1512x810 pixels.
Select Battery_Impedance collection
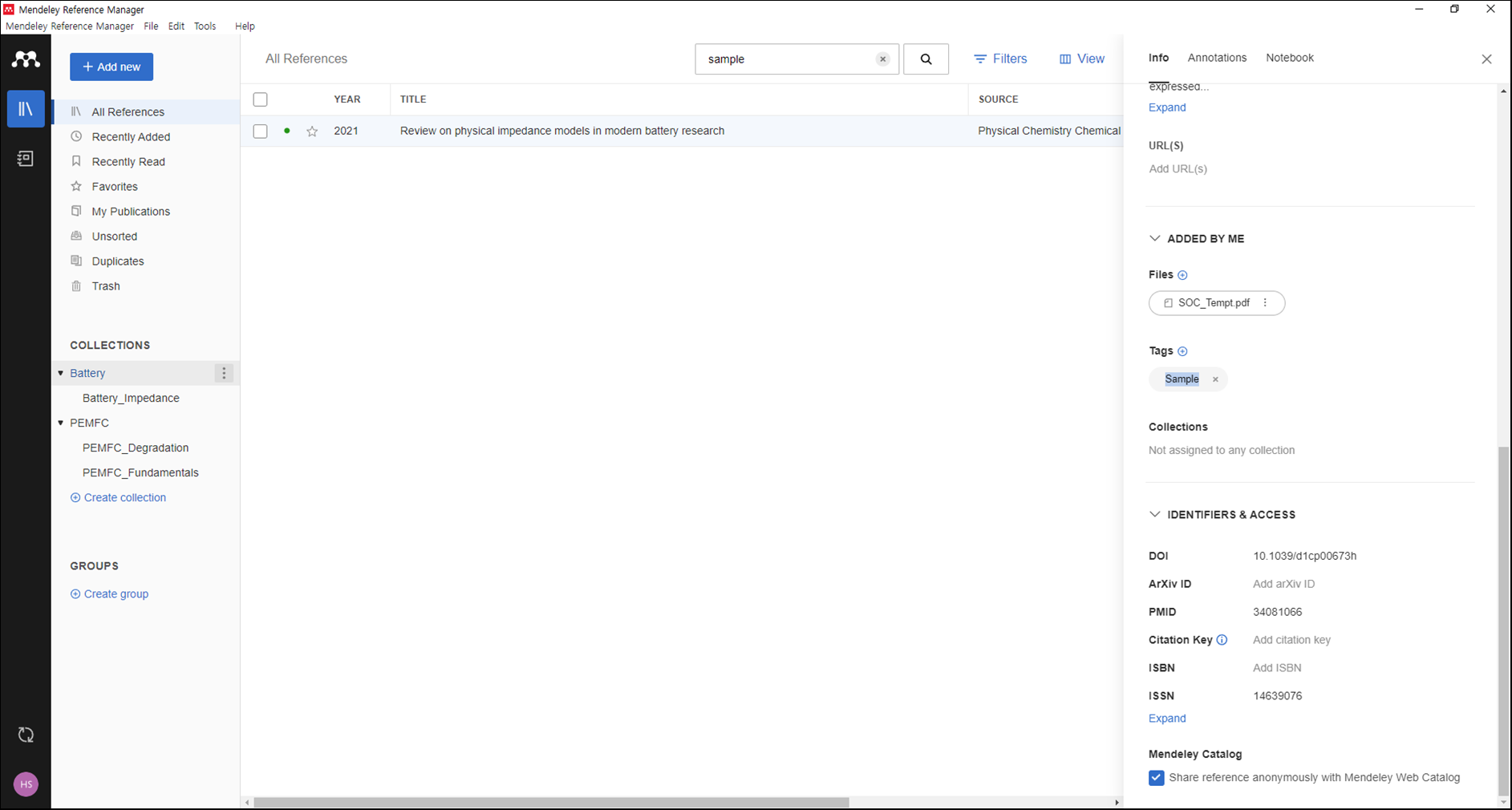coord(131,399)
